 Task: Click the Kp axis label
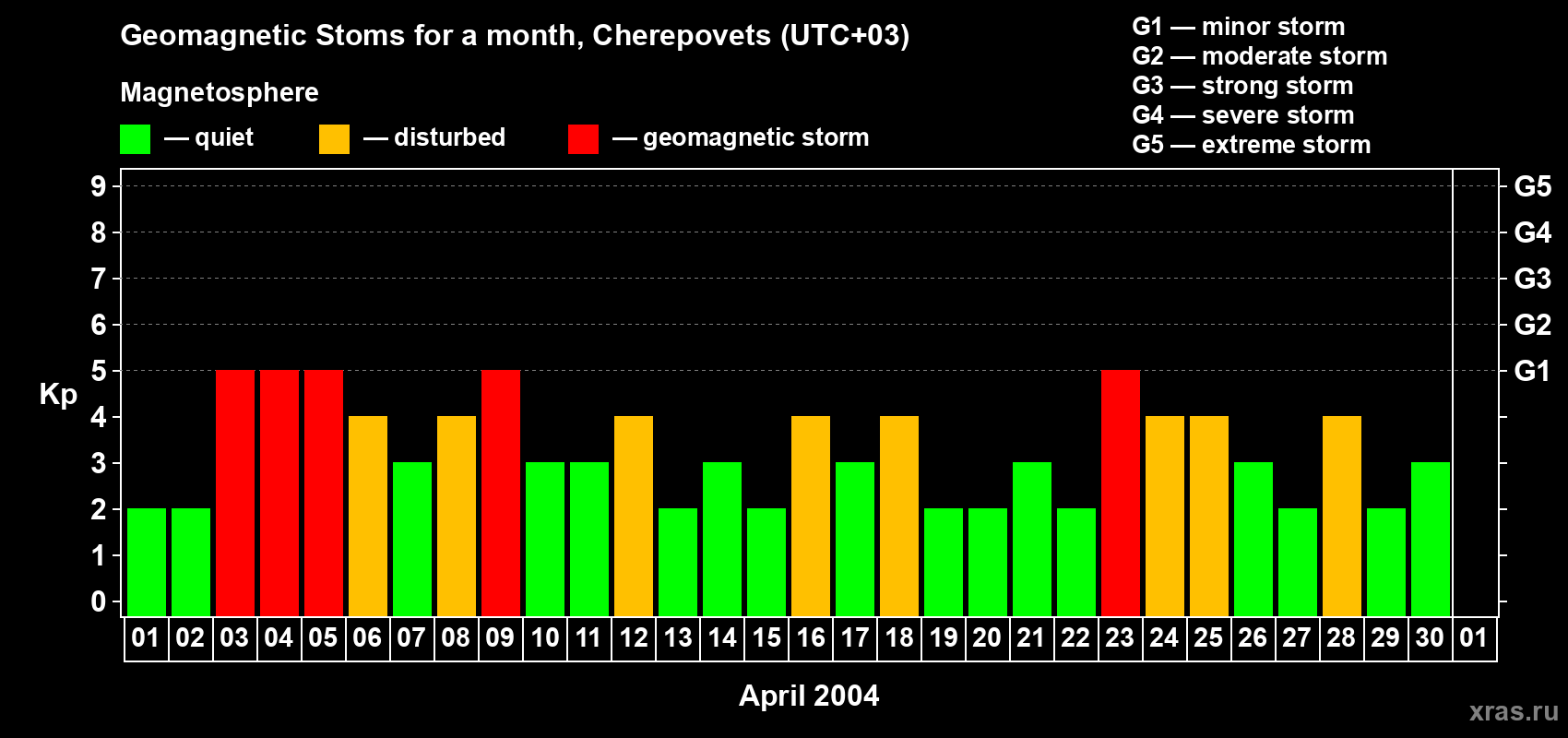[x=58, y=395]
